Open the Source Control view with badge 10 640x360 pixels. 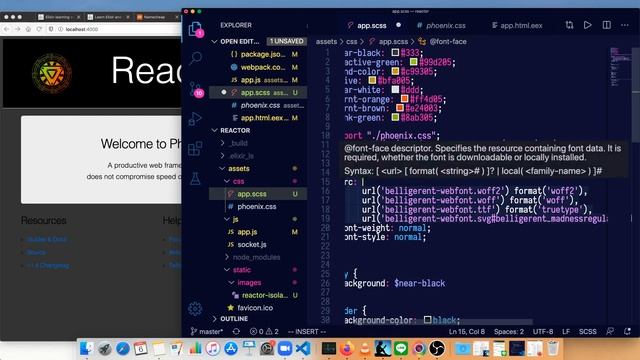click(x=196, y=89)
